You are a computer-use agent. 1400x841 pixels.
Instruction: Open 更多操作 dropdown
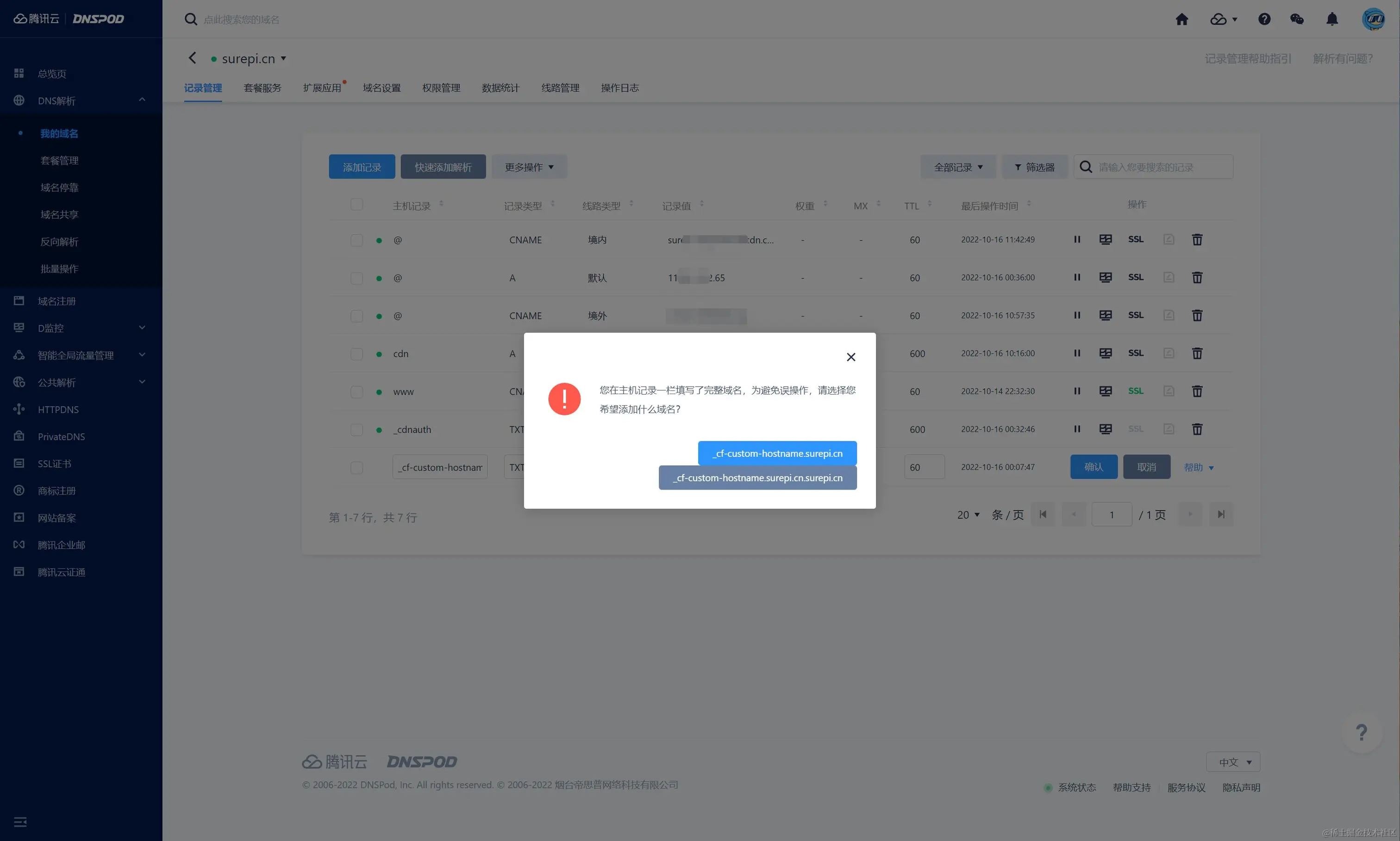click(x=529, y=167)
